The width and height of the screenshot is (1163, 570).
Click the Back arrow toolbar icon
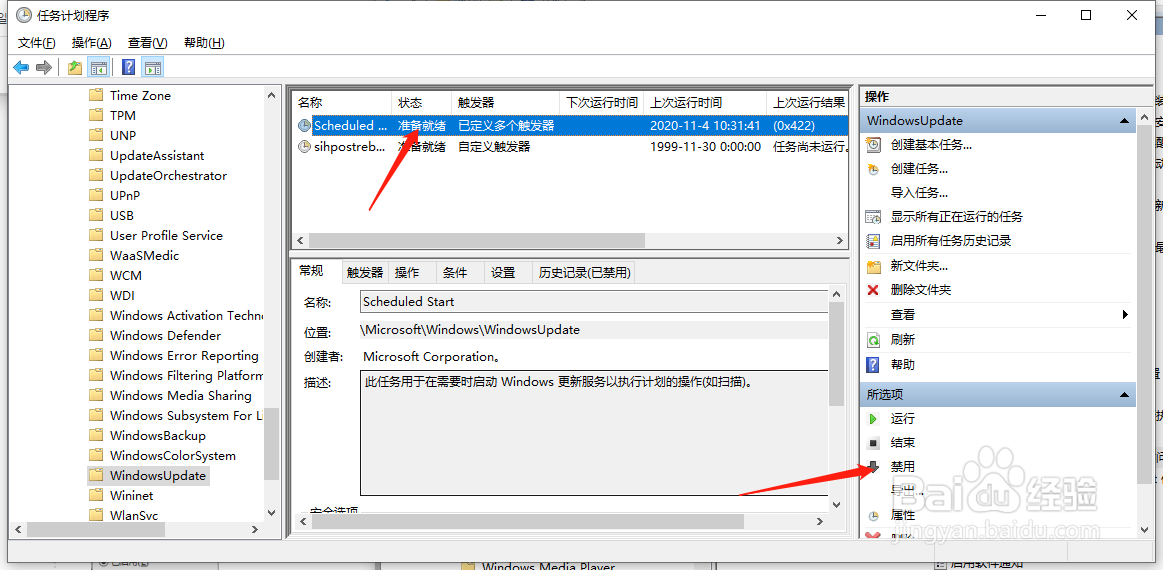[21, 68]
